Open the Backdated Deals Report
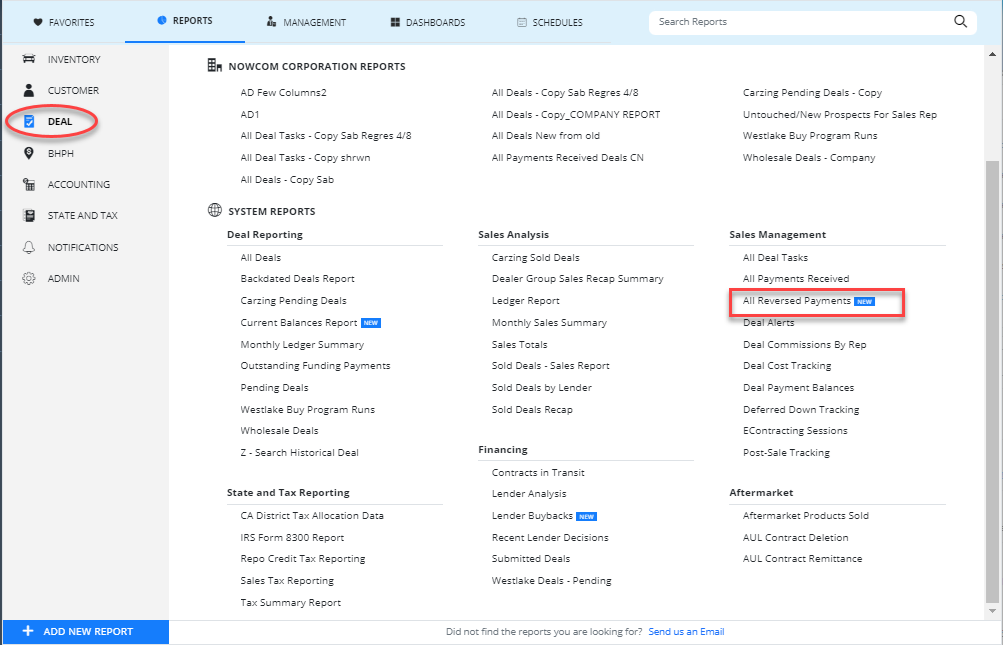1003x645 pixels. click(x=297, y=279)
